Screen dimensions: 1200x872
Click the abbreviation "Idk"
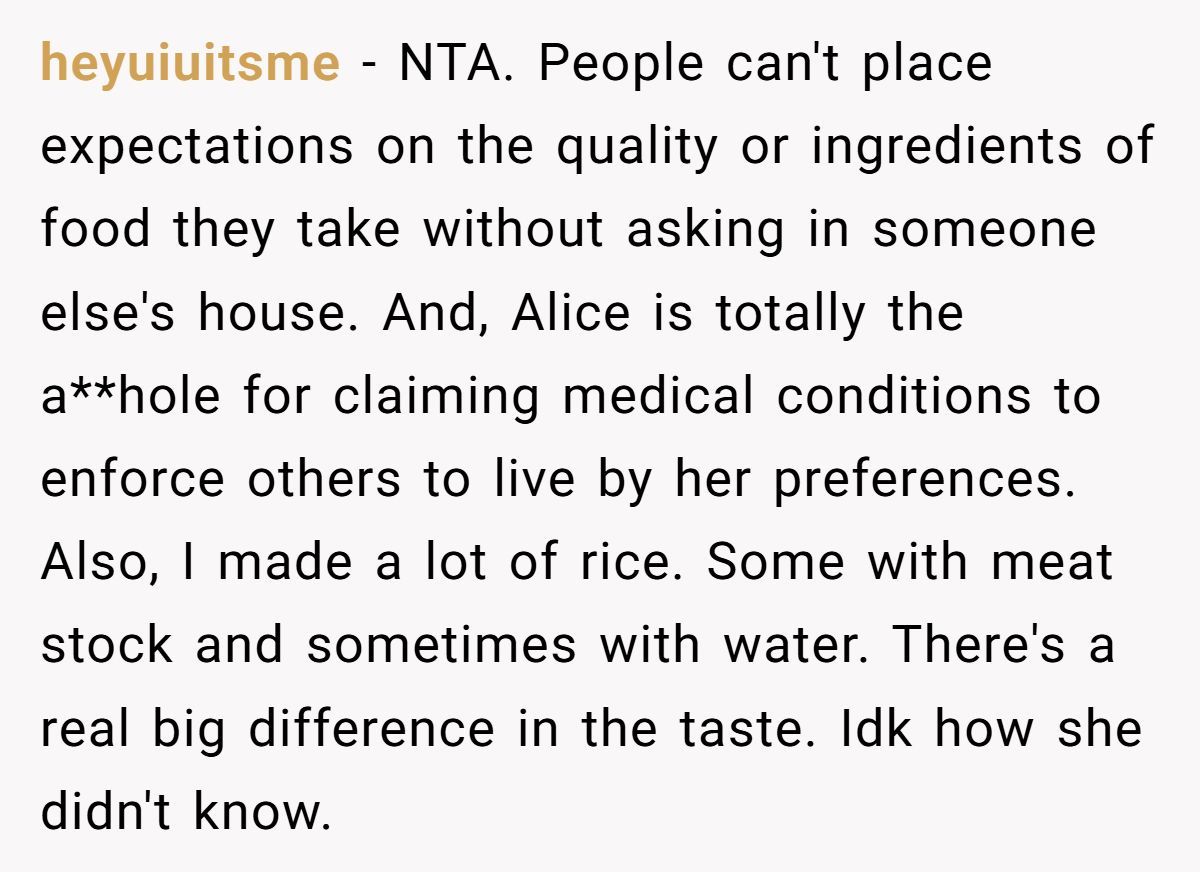[x=875, y=729]
